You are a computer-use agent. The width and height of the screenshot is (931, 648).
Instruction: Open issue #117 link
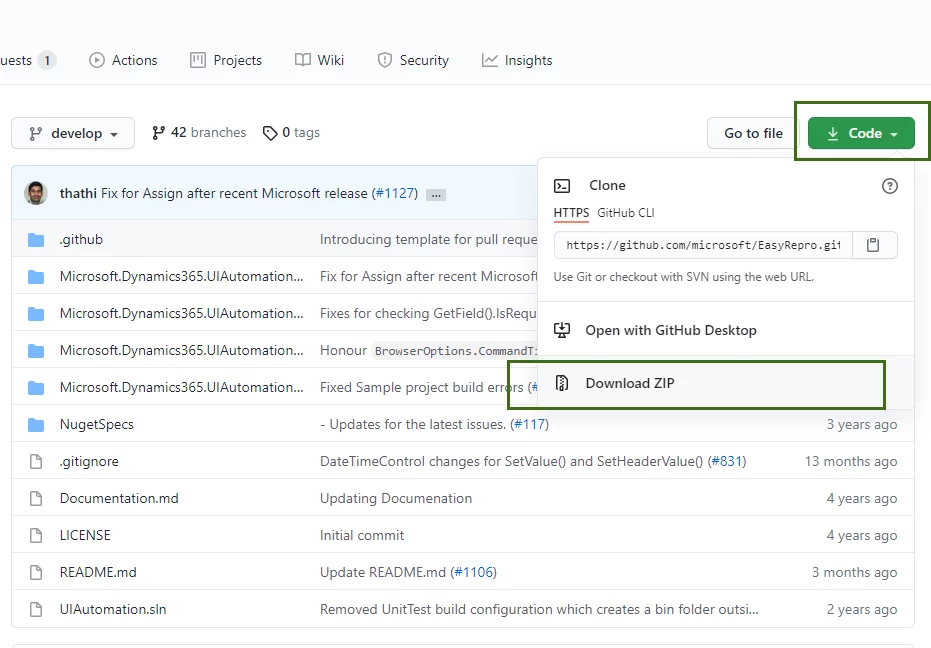530,425
